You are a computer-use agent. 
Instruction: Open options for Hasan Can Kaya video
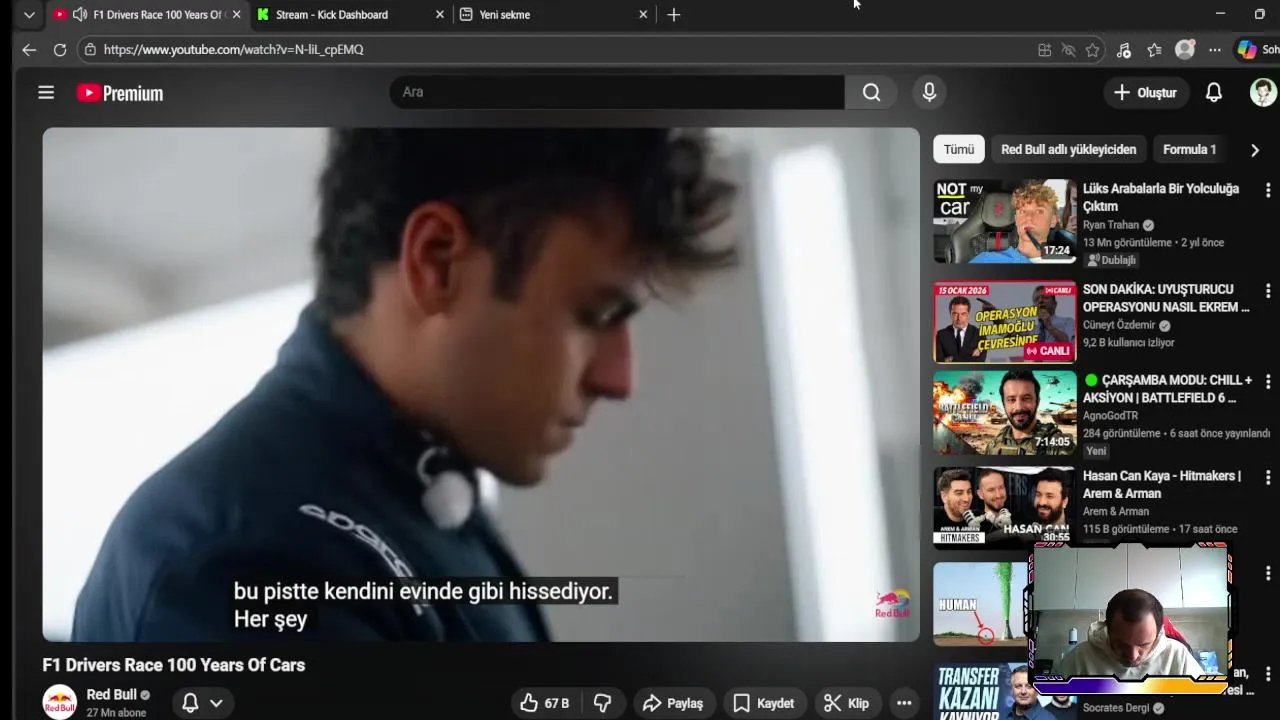(1268, 478)
